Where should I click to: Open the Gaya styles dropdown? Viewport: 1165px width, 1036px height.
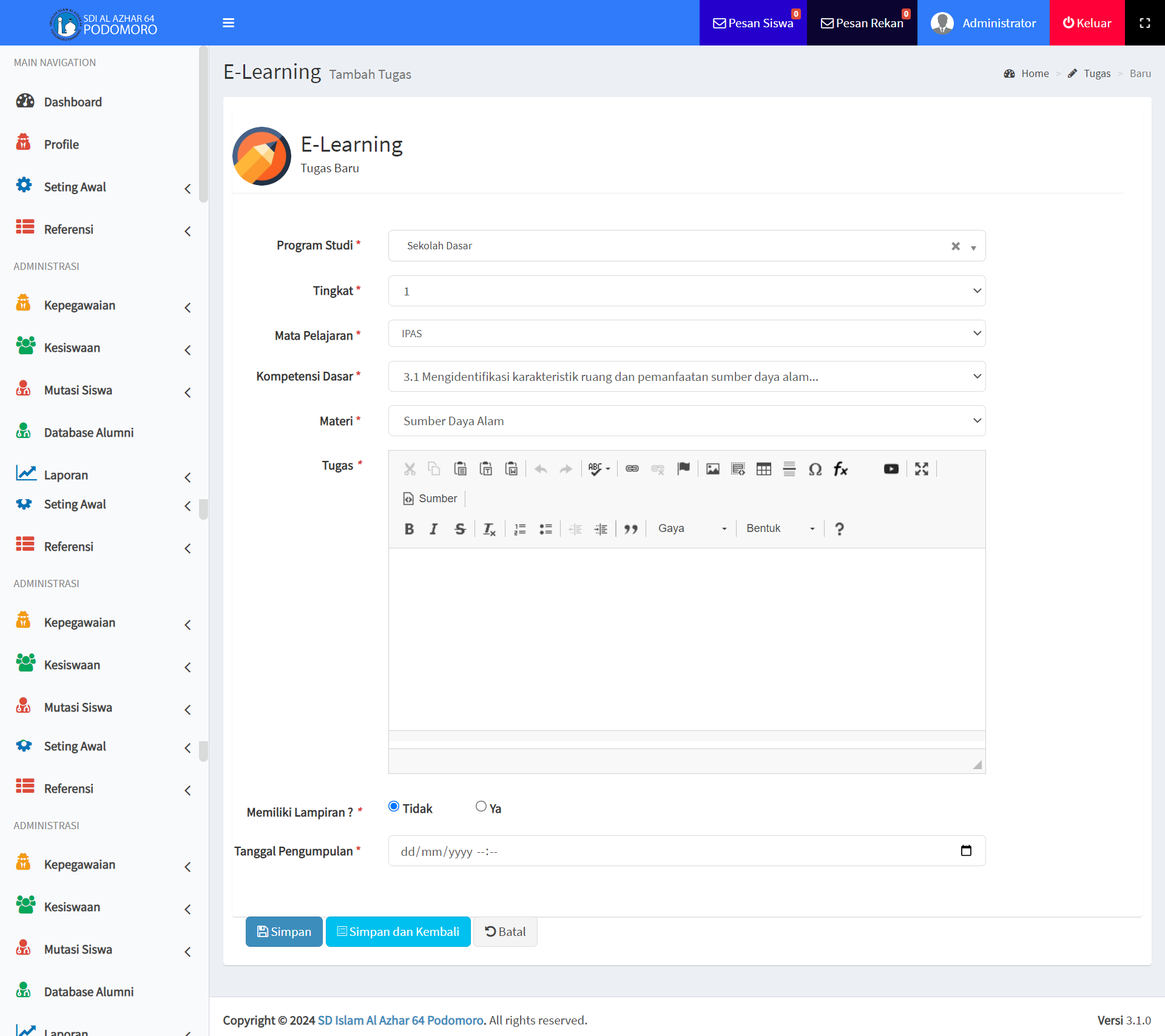692,528
